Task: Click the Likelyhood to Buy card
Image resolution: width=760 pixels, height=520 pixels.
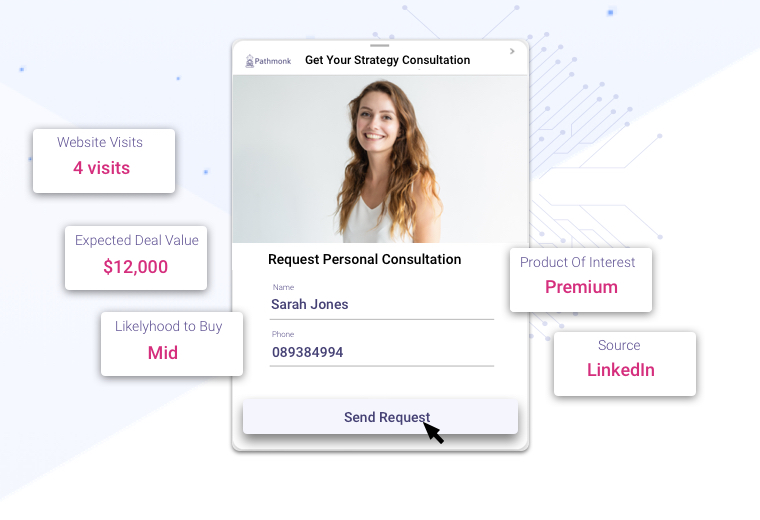Action: (x=172, y=344)
